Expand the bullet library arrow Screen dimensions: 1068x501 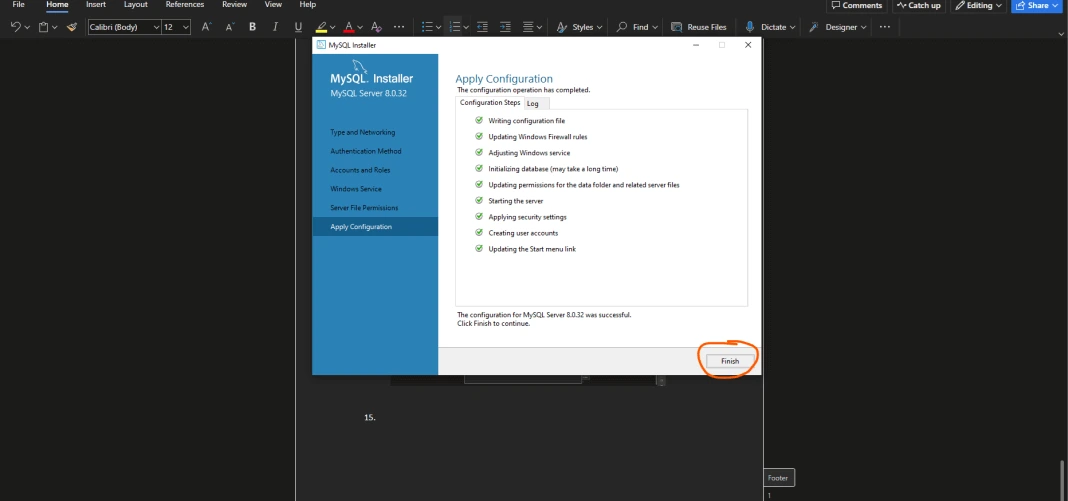[x=439, y=27]
